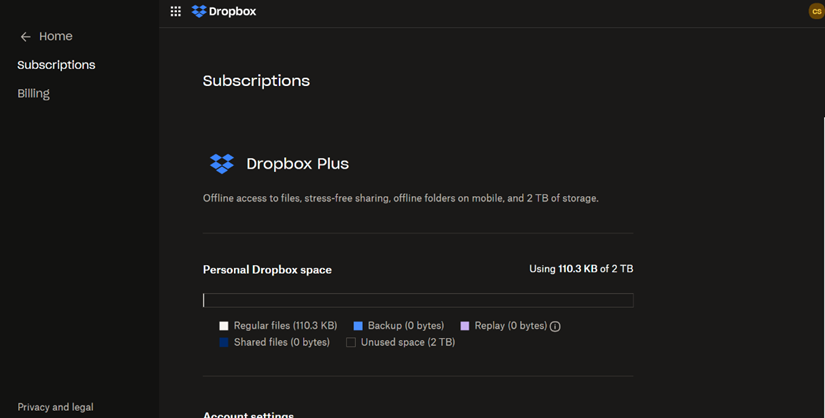This screenshot has width=825, height=418.
Task: Click the Unused space legend swatch
Action: 351,342
